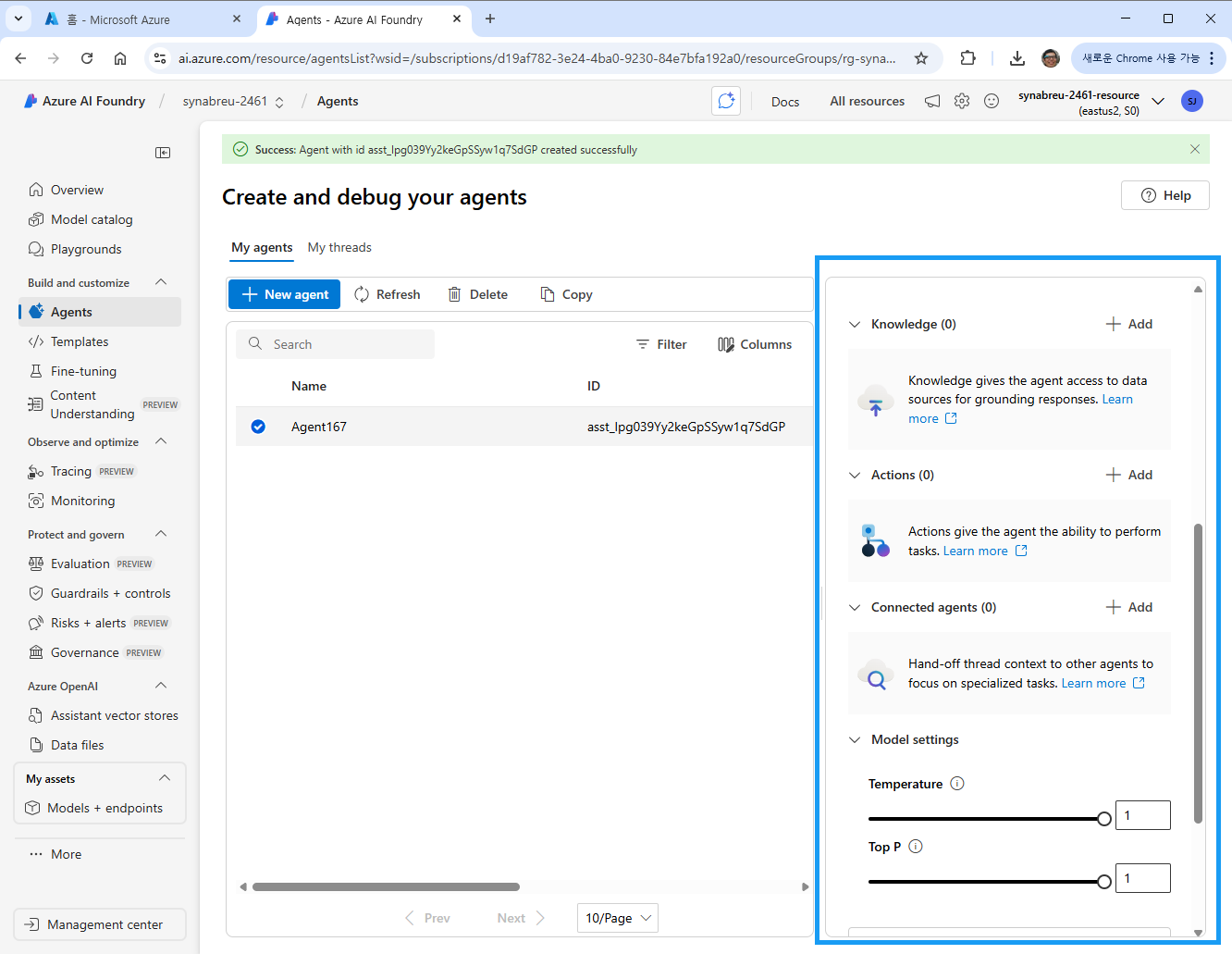Viewport: 1232px width, 954px height.
Task: Switch to Microsoft Azure browser tab
Action: click(x=142, y=19)
